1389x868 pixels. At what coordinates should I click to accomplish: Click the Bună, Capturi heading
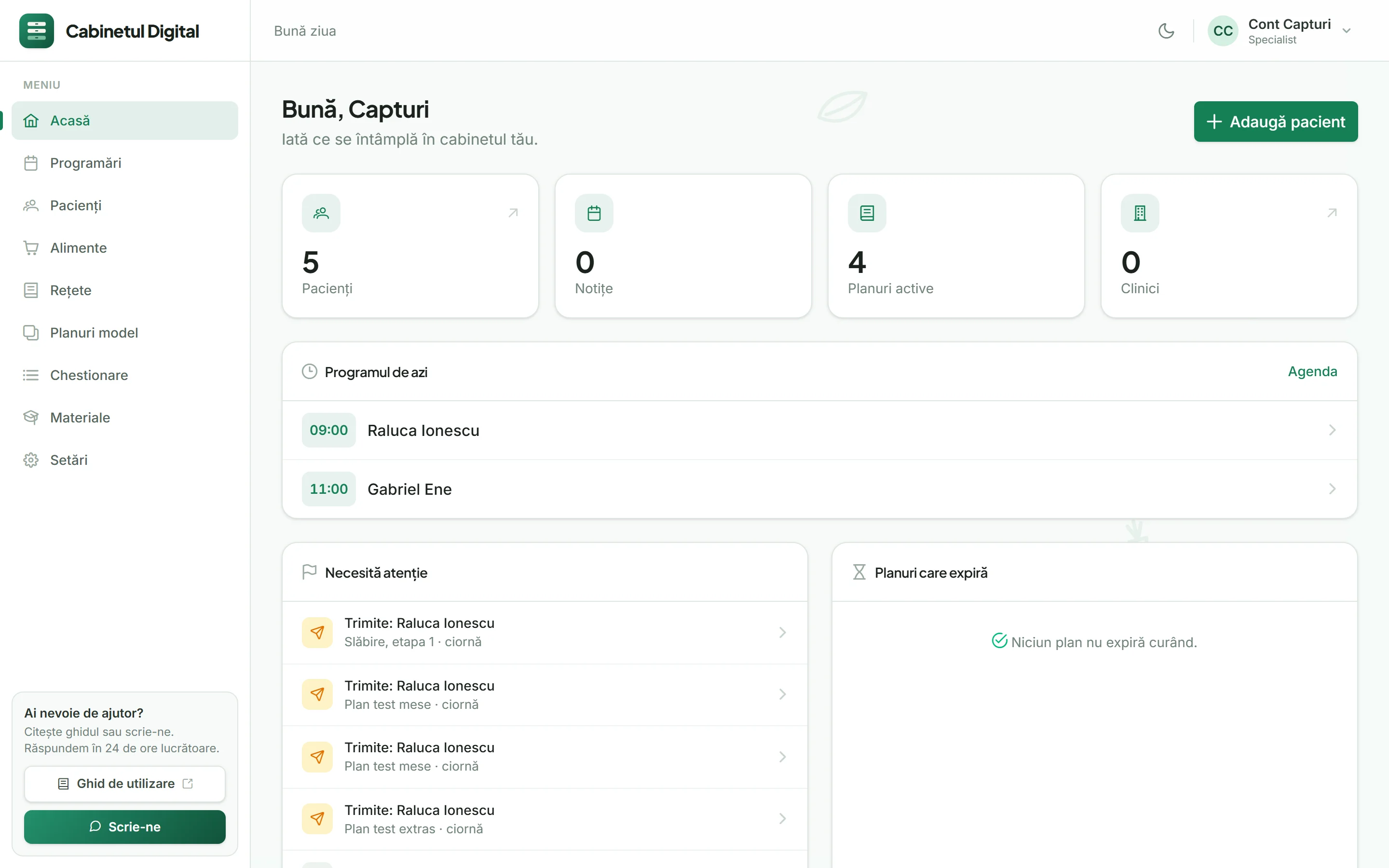(x=355, y=109)
